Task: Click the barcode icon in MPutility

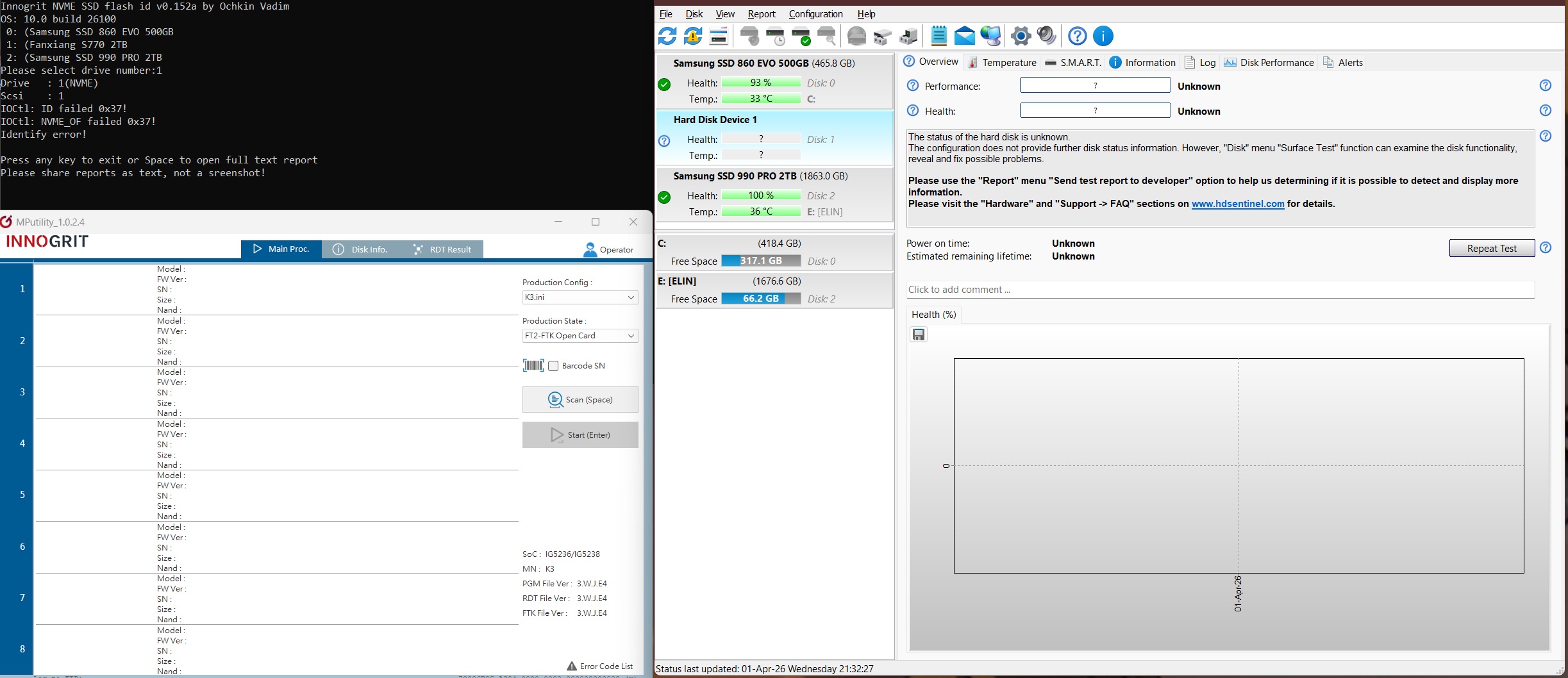Action: point(533,365)
